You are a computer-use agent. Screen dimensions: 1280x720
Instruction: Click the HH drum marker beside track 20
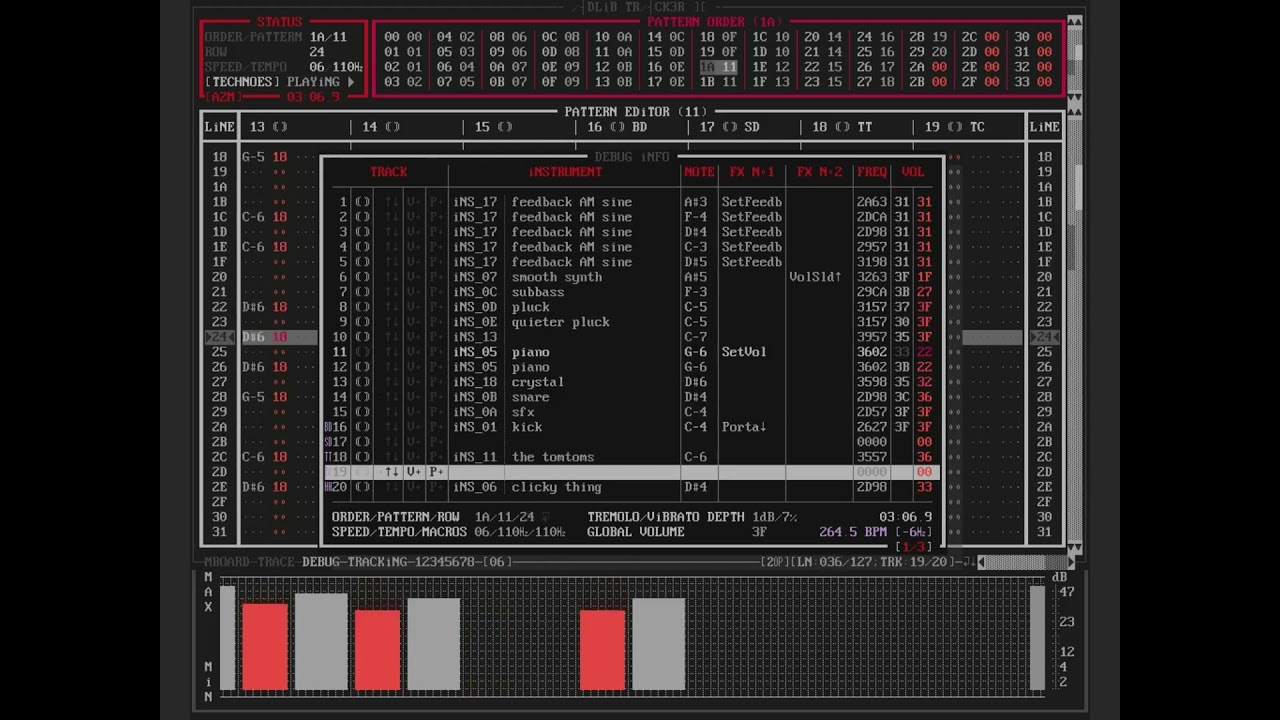328,487
